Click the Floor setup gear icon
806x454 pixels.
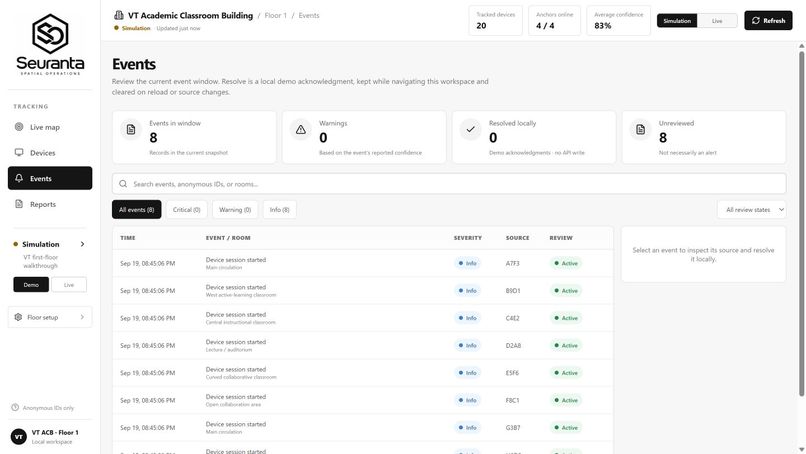click(19, 317)
